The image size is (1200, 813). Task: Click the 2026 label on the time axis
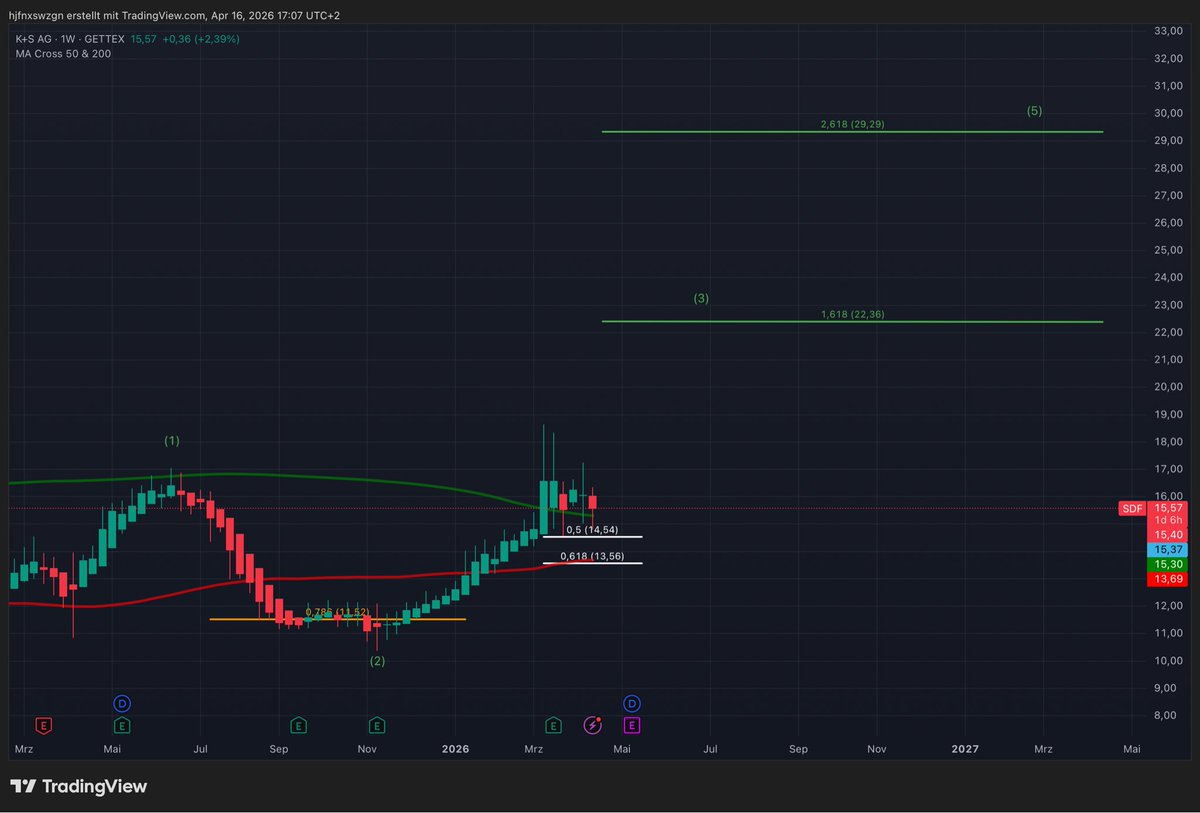(x=455, y=748)
